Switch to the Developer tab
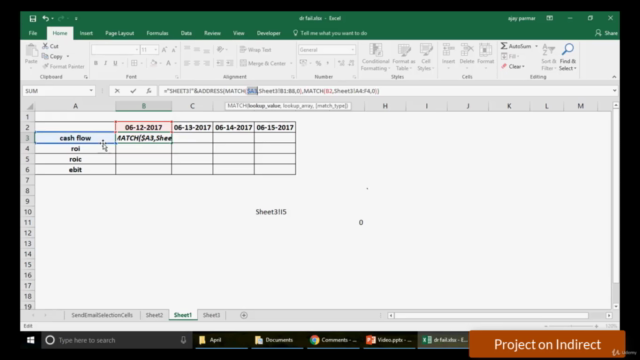Screen dimensions: 640x360 tap(269, 33)
